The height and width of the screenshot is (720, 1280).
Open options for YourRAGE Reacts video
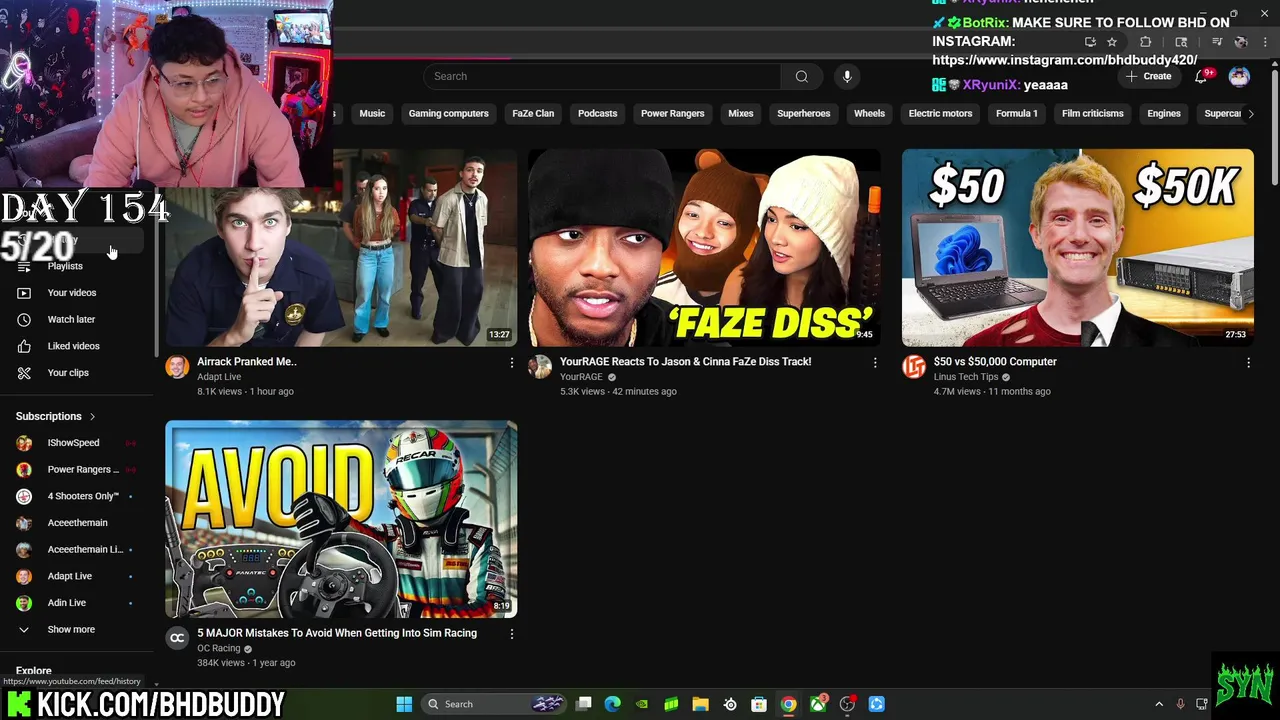875,362
